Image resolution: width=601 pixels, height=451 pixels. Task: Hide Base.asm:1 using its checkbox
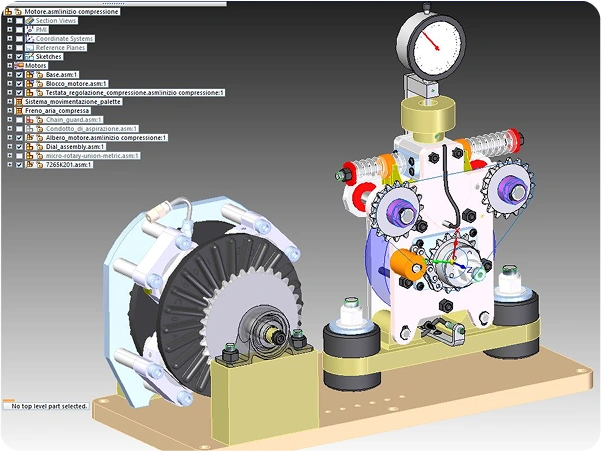click(19, 74)
